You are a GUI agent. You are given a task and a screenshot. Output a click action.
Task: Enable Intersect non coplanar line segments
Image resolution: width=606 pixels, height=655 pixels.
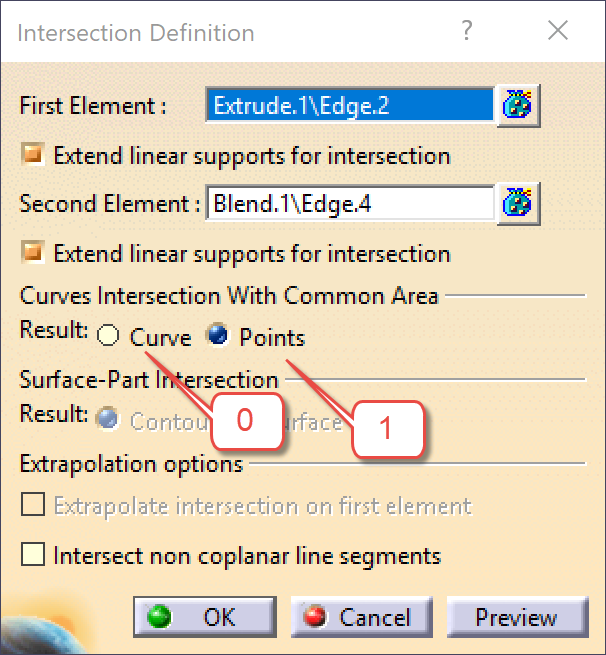pos(33,554)
